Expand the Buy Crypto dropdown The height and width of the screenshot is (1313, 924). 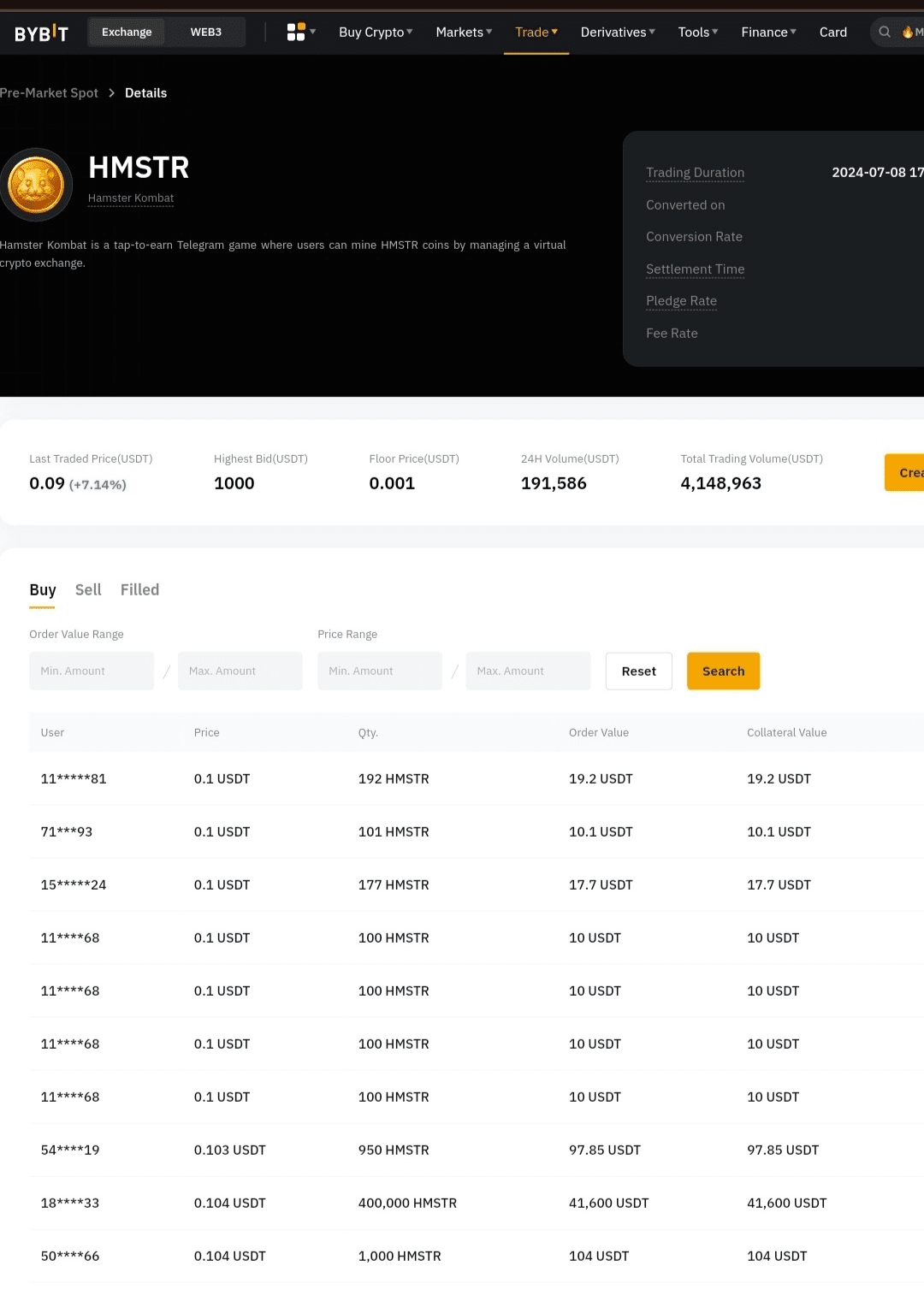(x=376, y=33)
